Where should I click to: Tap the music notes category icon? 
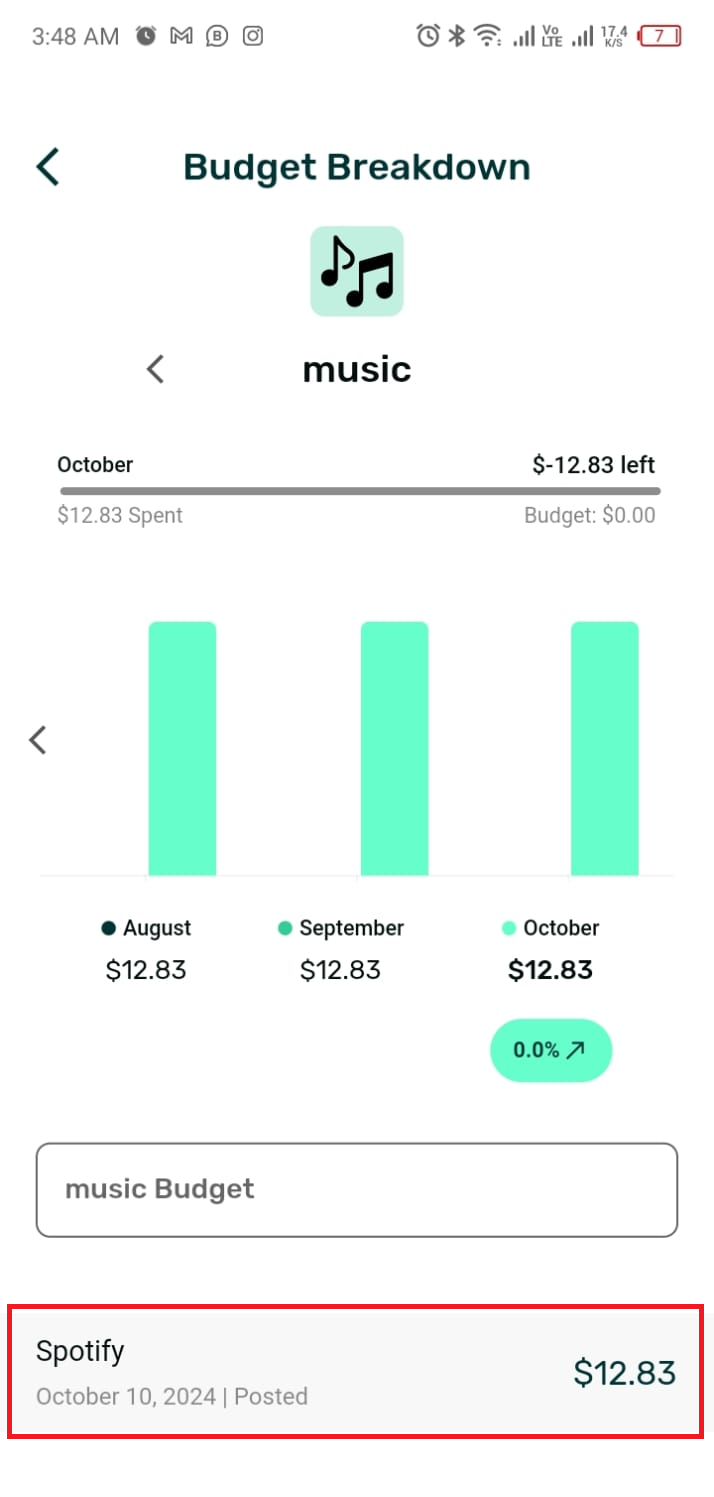tap(357, 271)
